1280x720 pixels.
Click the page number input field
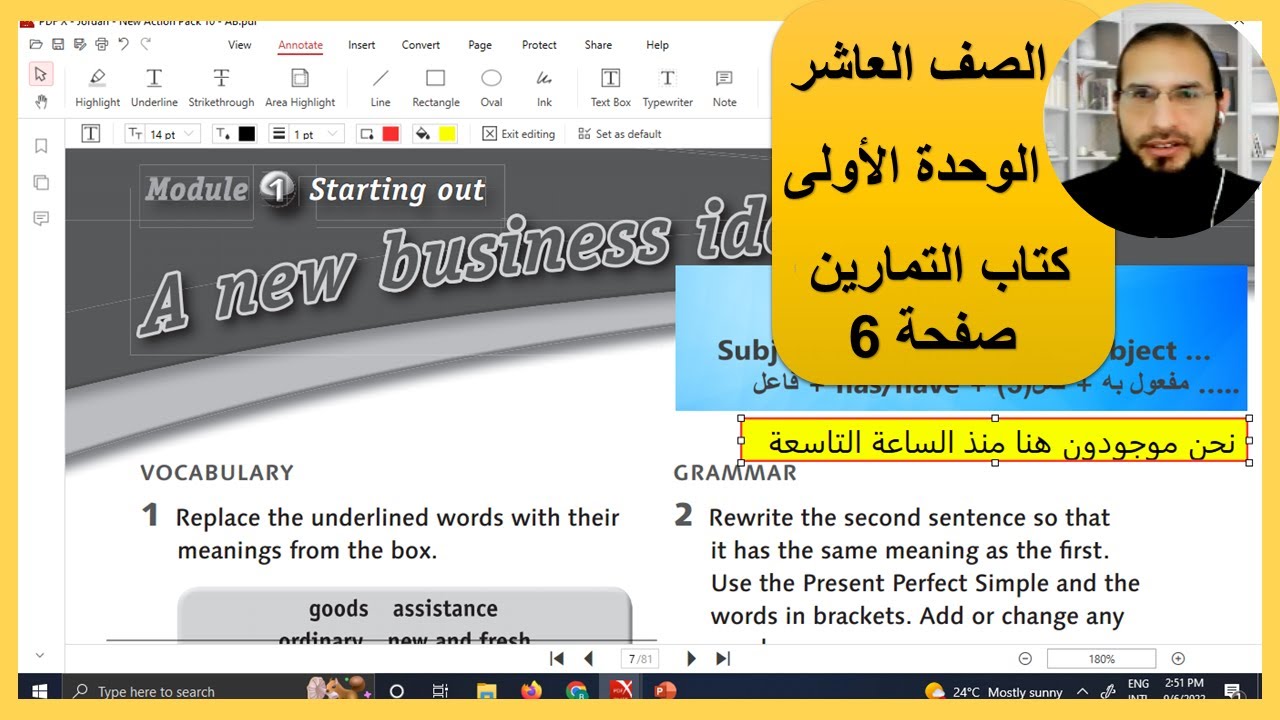point(640,659)
